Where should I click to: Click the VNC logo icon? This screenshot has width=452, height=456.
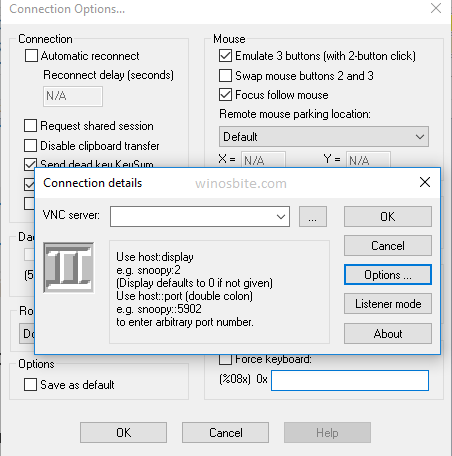[x=69, y=268]
